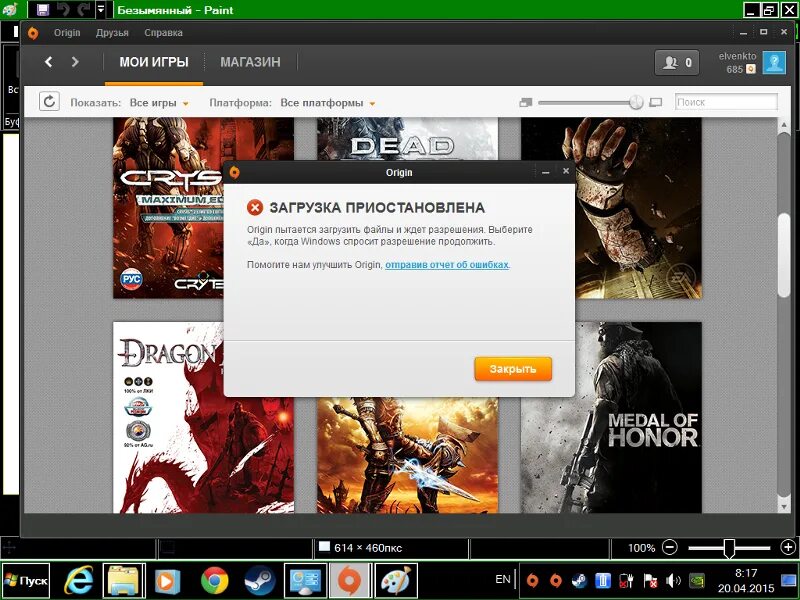Click the clock showing 8:17
Image resolution: width=800 pixels, height=600 pixels.
pyautogui.click(x=746, y=573)
